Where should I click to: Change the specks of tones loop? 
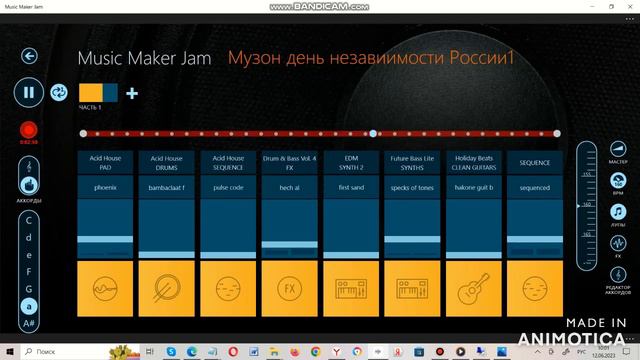pos(412,187)
